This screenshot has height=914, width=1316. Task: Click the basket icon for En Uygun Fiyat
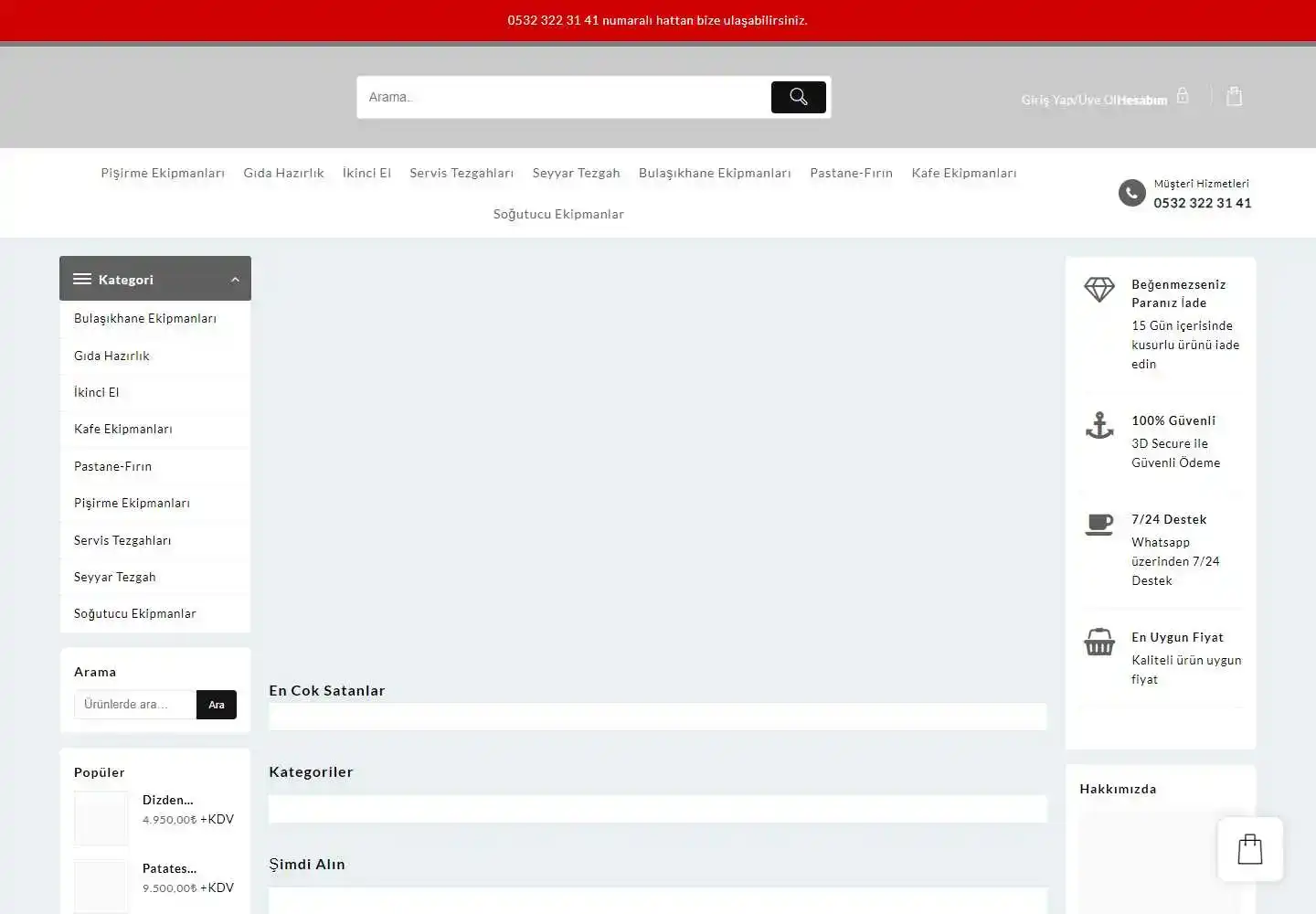(1099, 642)
